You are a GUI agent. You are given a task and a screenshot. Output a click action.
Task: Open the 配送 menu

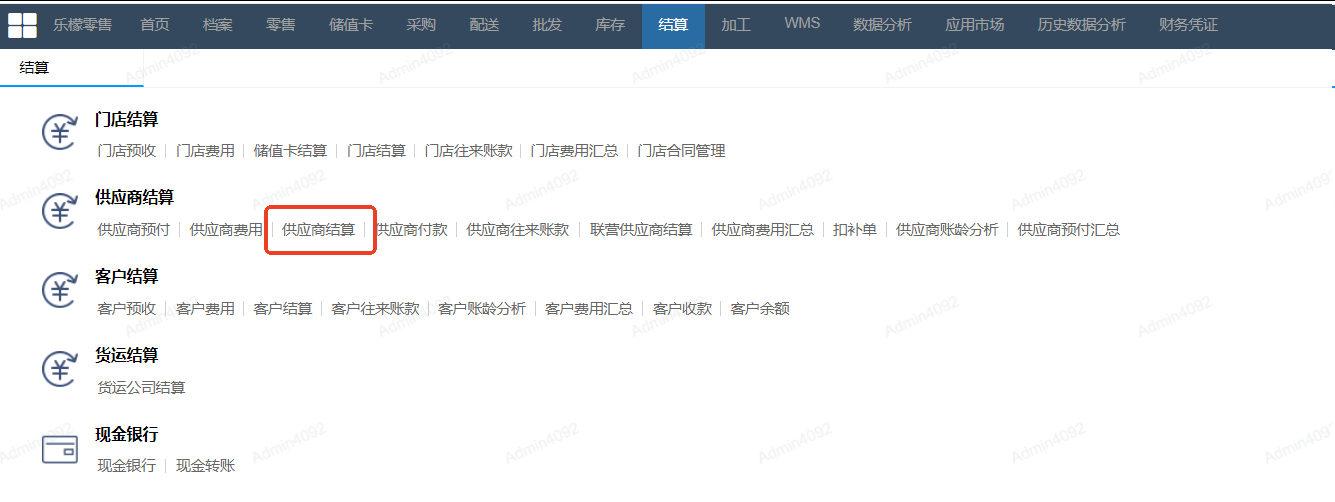(x=484, y=25)
